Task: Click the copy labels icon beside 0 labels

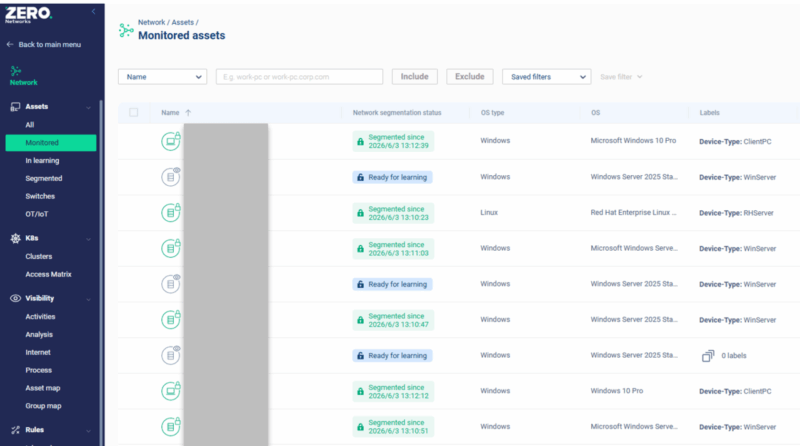Action: pos(708,356)
